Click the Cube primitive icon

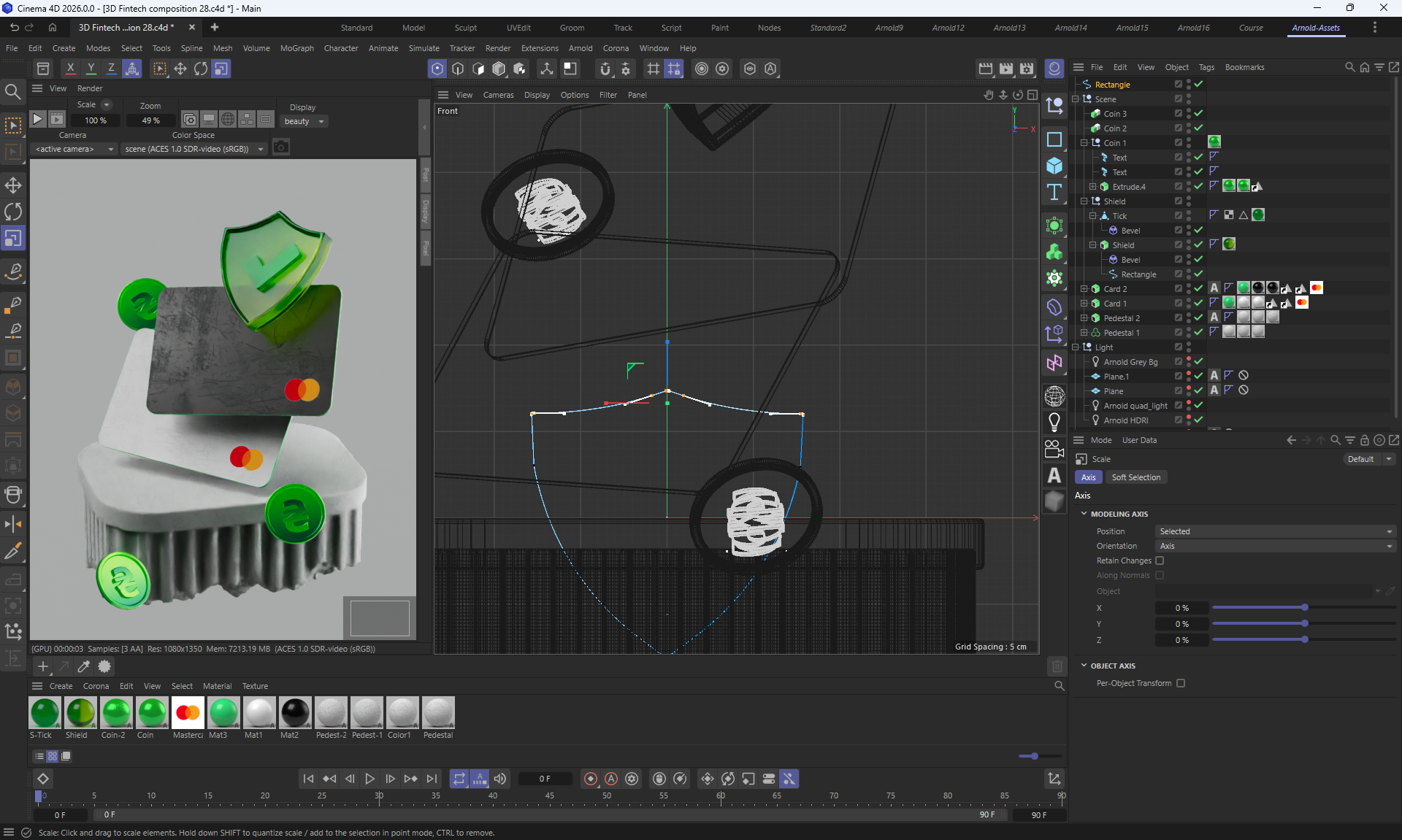[x=1054, y=166]
